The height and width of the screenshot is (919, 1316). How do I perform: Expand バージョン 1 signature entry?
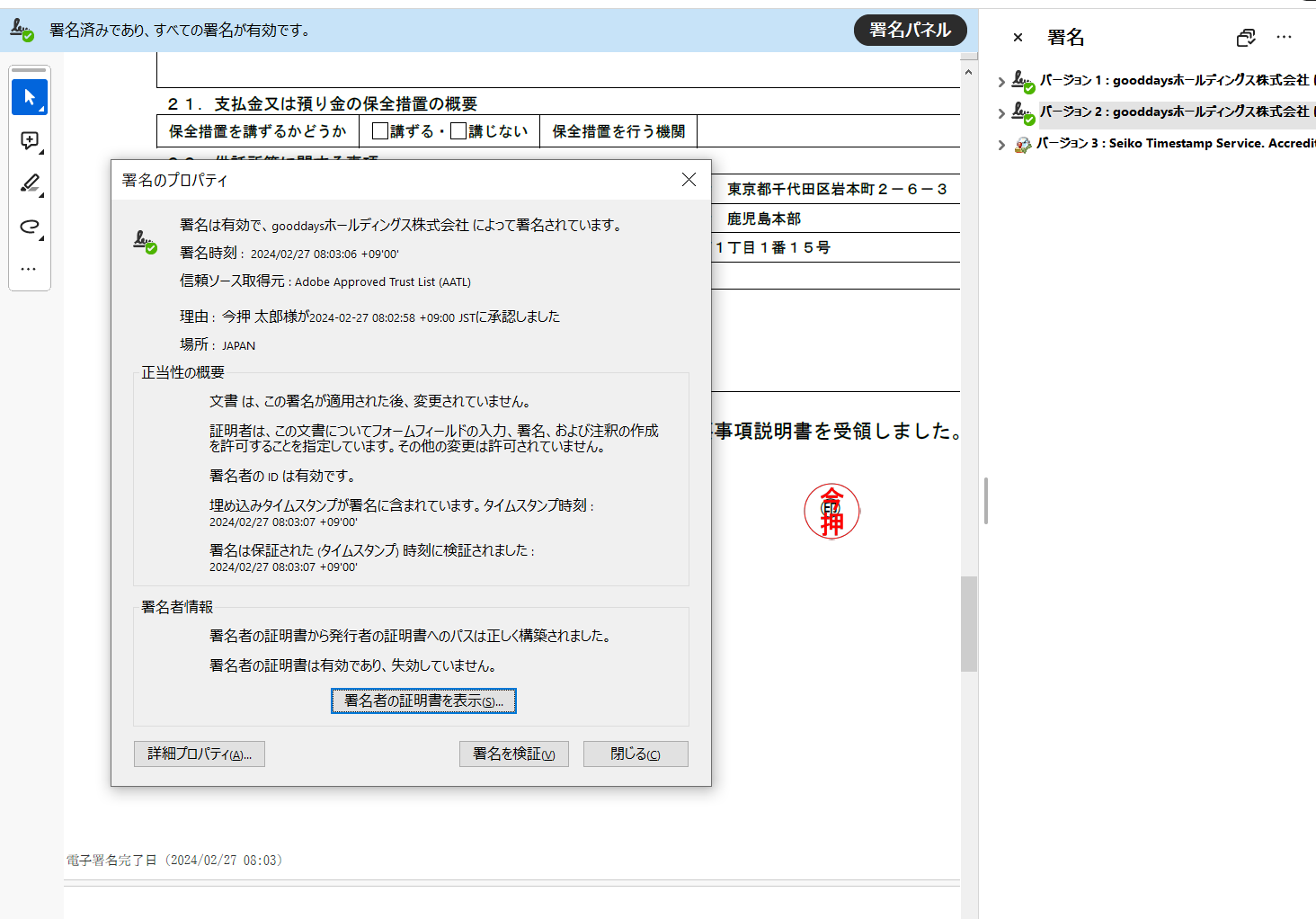pyautogui.click(x=1001, y=82)
